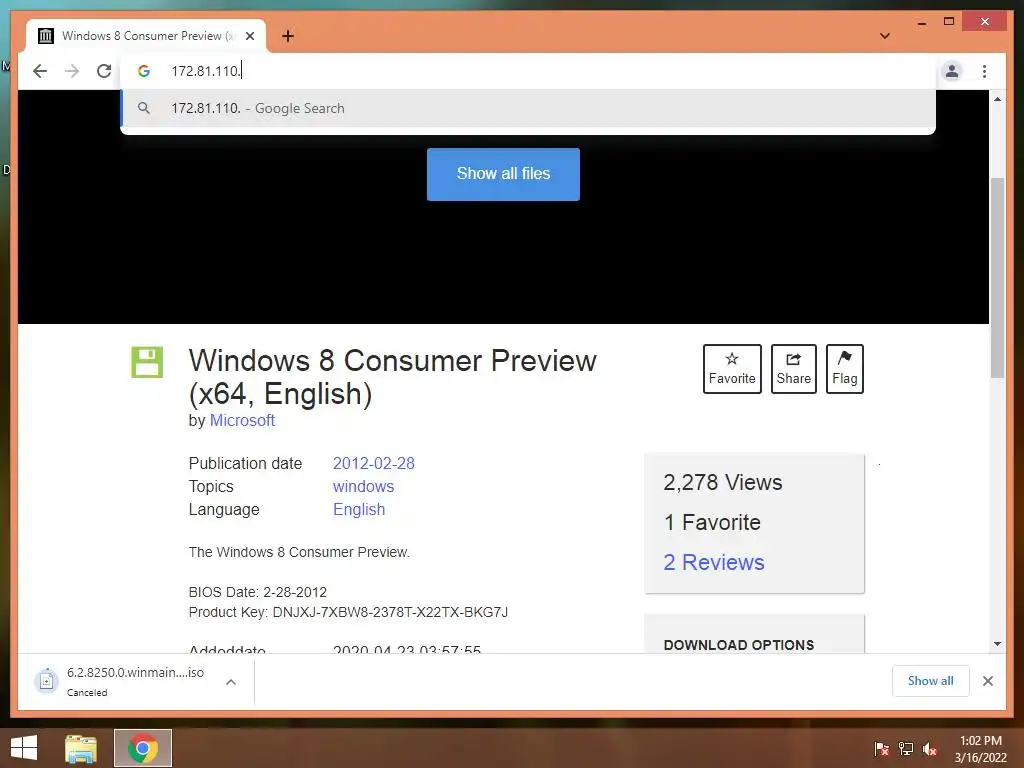Reload the current page

pos(104,71)
